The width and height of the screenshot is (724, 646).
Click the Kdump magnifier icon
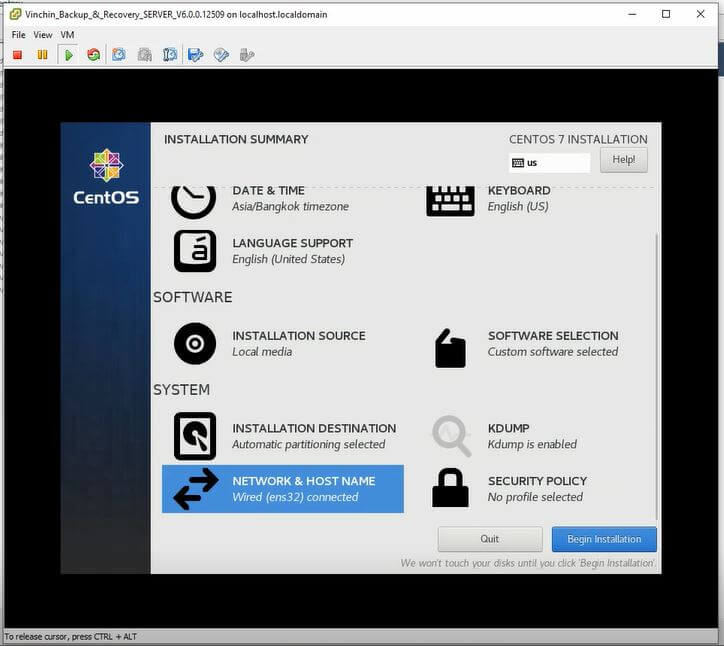[452, 436]
